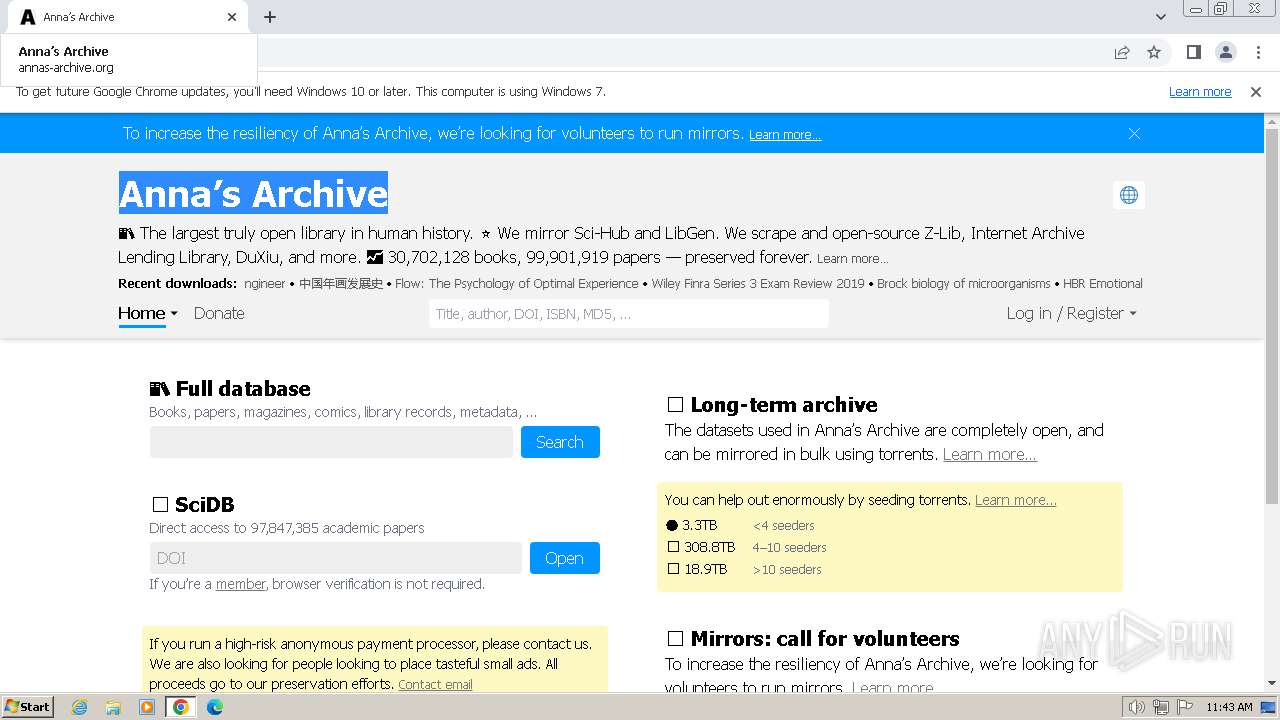Click the recent download HBR Emotional
The height and width of the screenshot is (720, 1280).
point(1103,284)
